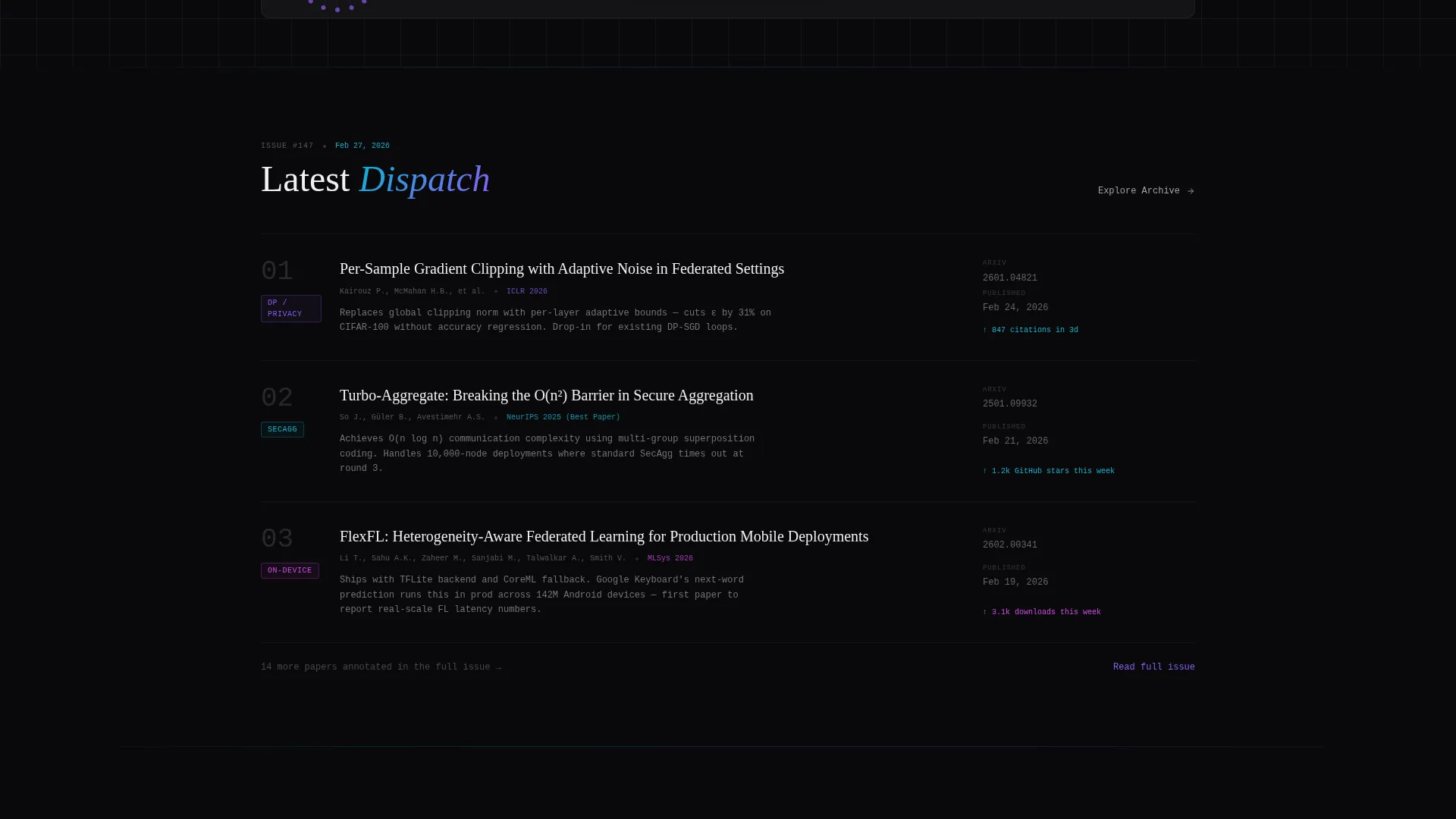Select the ON-DEVICE tag
This screenshot has width=1456, height=819.
290,570
